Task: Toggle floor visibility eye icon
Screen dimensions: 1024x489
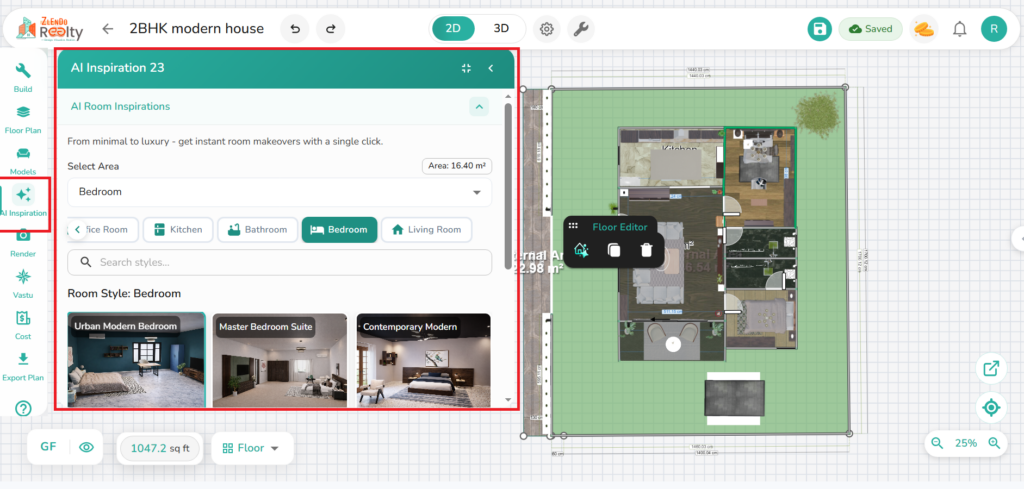Action: pos(86,448)
